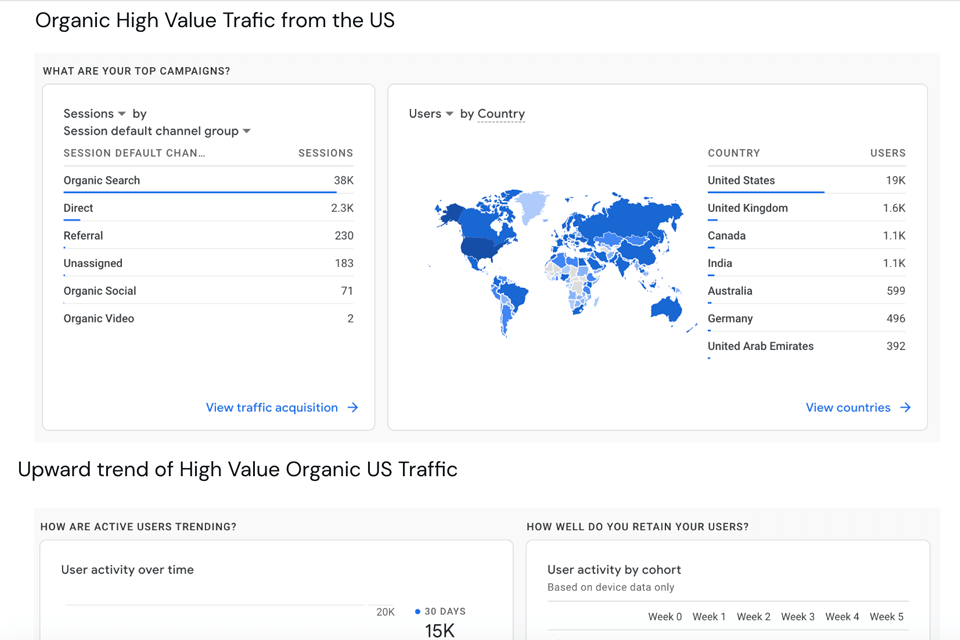Image resolution: width=960 pixels, height=640 pixels.
Task: Click Australia on the world map
Action: [x=666, y=308]
